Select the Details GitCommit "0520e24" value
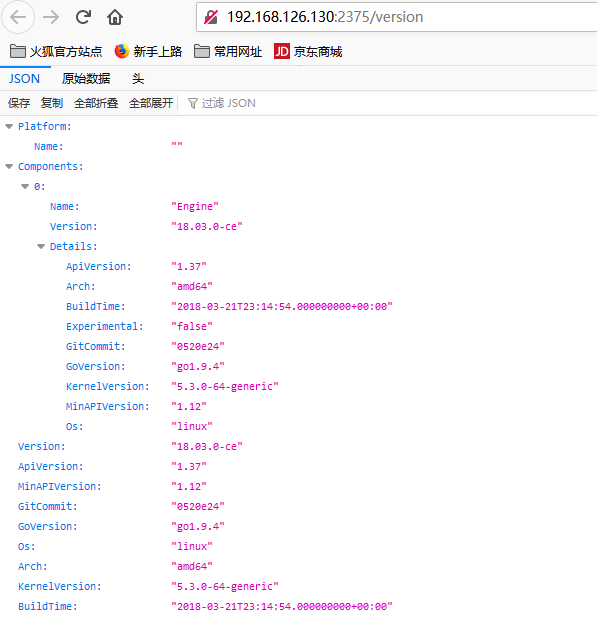The width and height of the screenshot is (597, 632). point(198,347)
